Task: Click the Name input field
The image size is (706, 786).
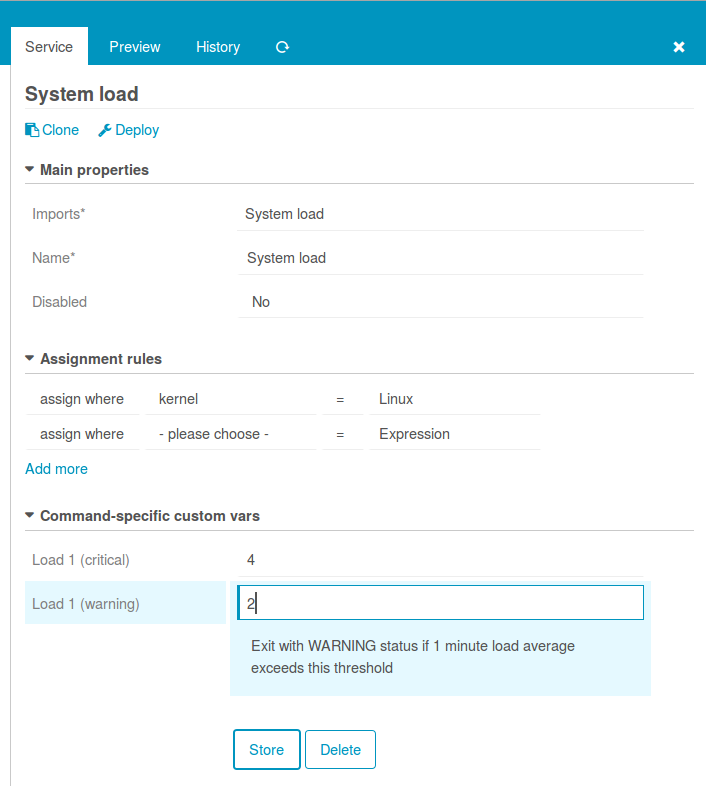Action: click(x=440, y=258)
